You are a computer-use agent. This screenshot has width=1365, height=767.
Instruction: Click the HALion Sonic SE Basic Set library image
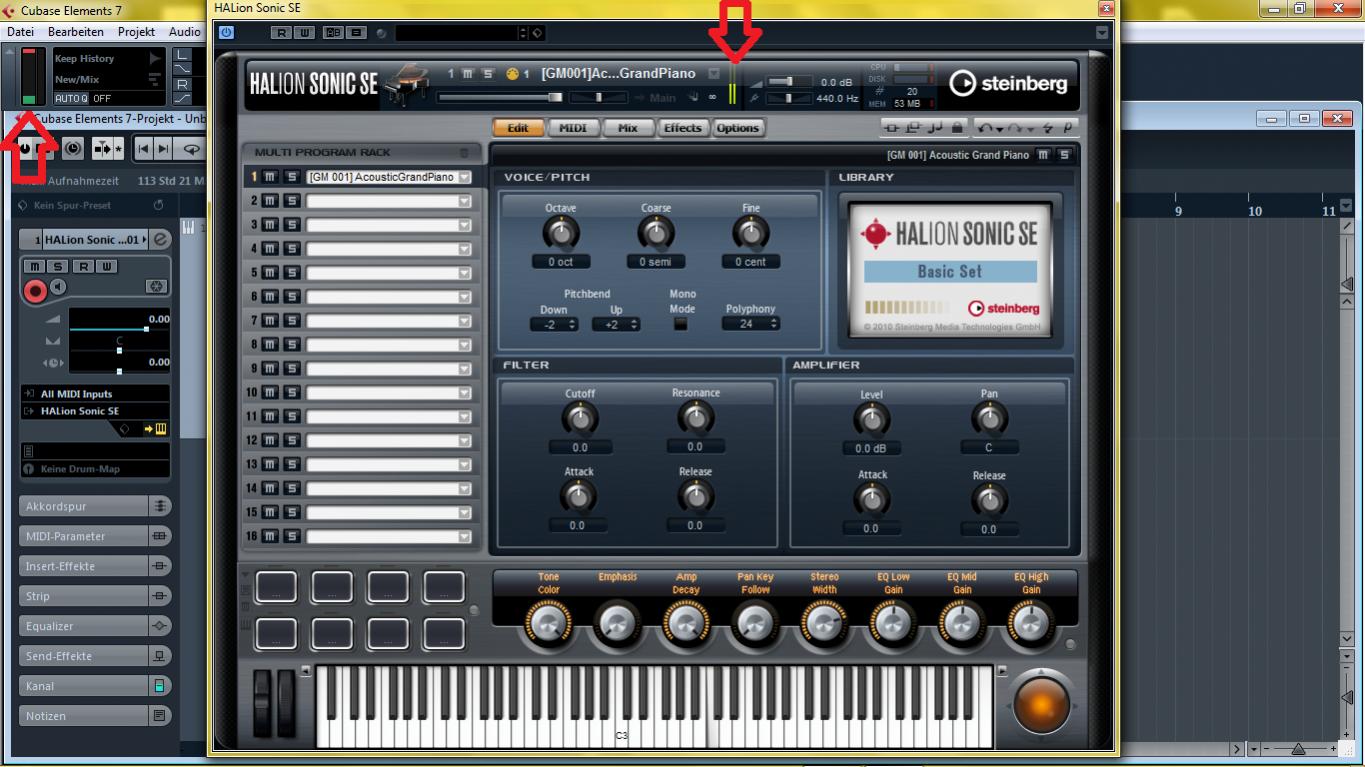tap(950, 269)
